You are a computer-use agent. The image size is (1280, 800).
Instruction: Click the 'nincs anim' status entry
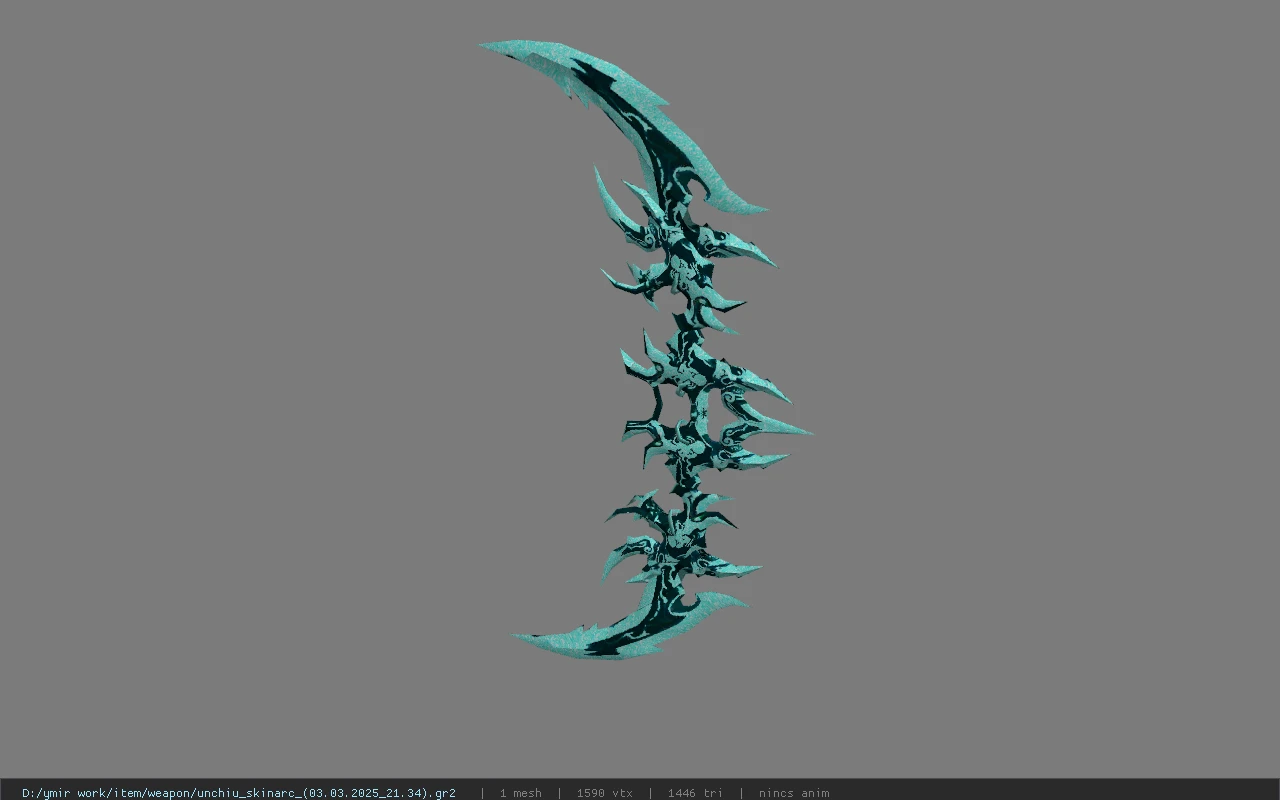pyautogui.click(x=794, y=793)
